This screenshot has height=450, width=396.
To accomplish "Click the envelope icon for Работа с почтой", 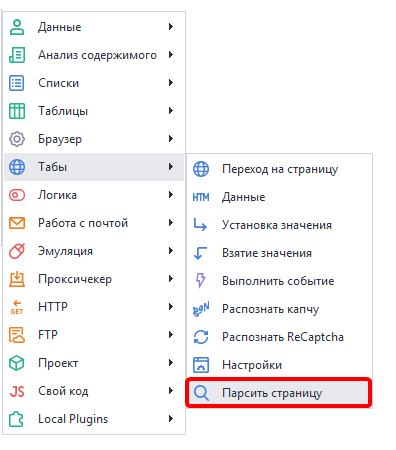I will point(17,223).
